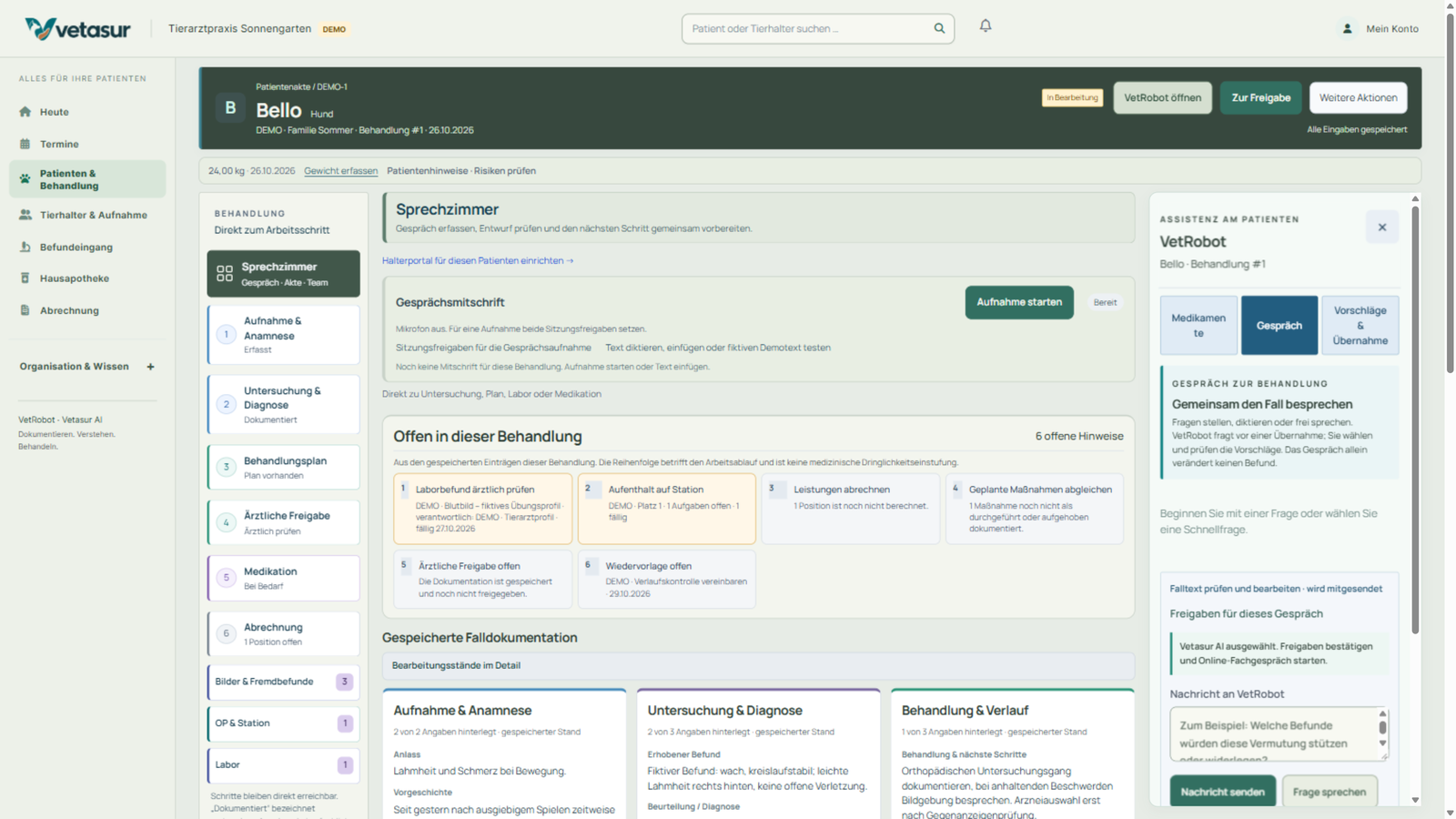The height and width of the screenshot is (819, 1456).
Task: Click the Termine calendar icon
Action: pyautogui.click(x=25, y=144)
